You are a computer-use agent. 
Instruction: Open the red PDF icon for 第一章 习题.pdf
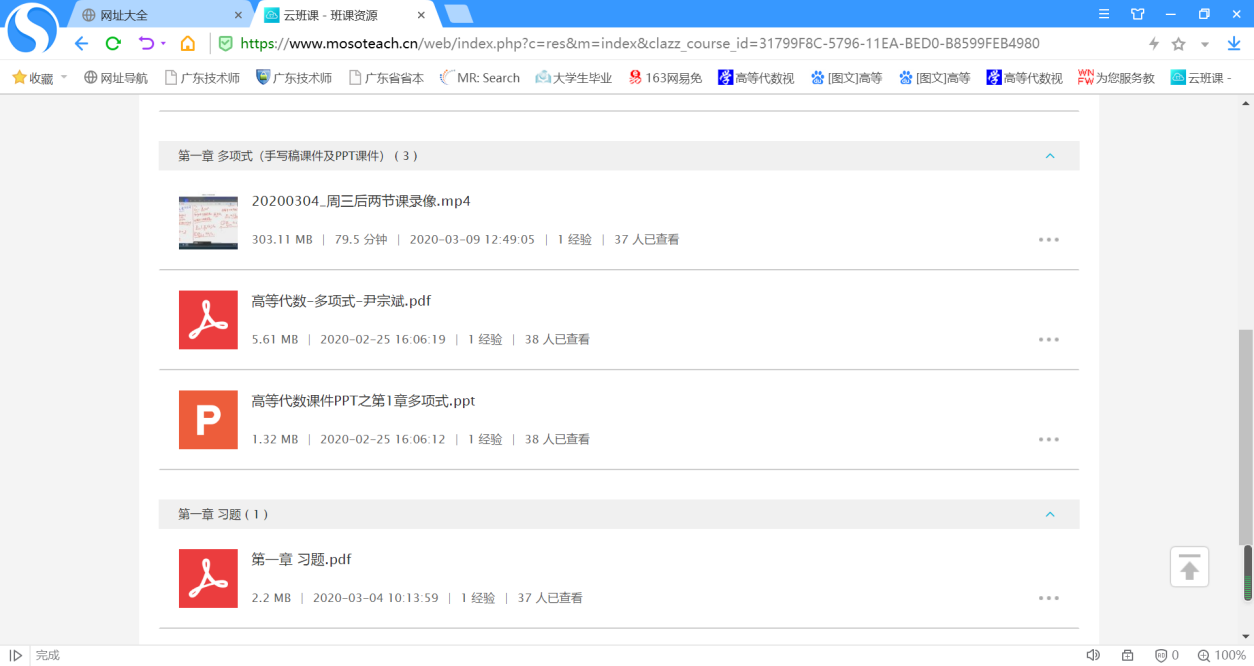click(208, 579)
